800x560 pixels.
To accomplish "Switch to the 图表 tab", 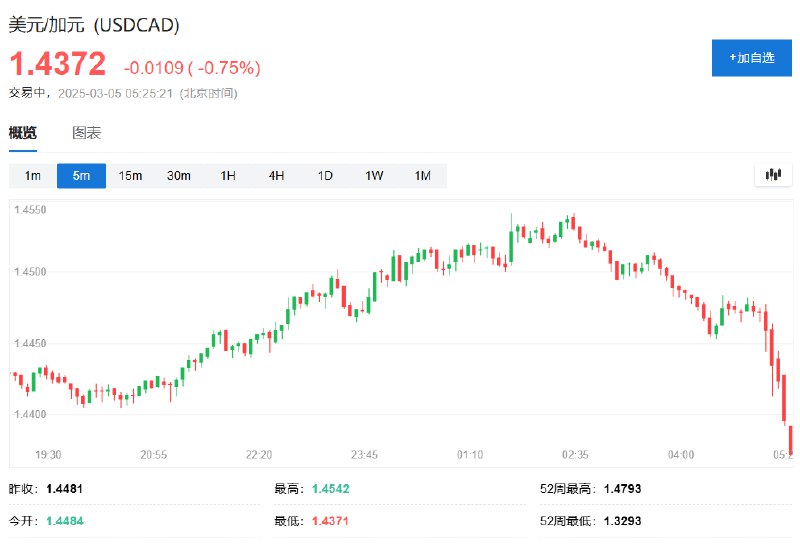I will 86,133.
